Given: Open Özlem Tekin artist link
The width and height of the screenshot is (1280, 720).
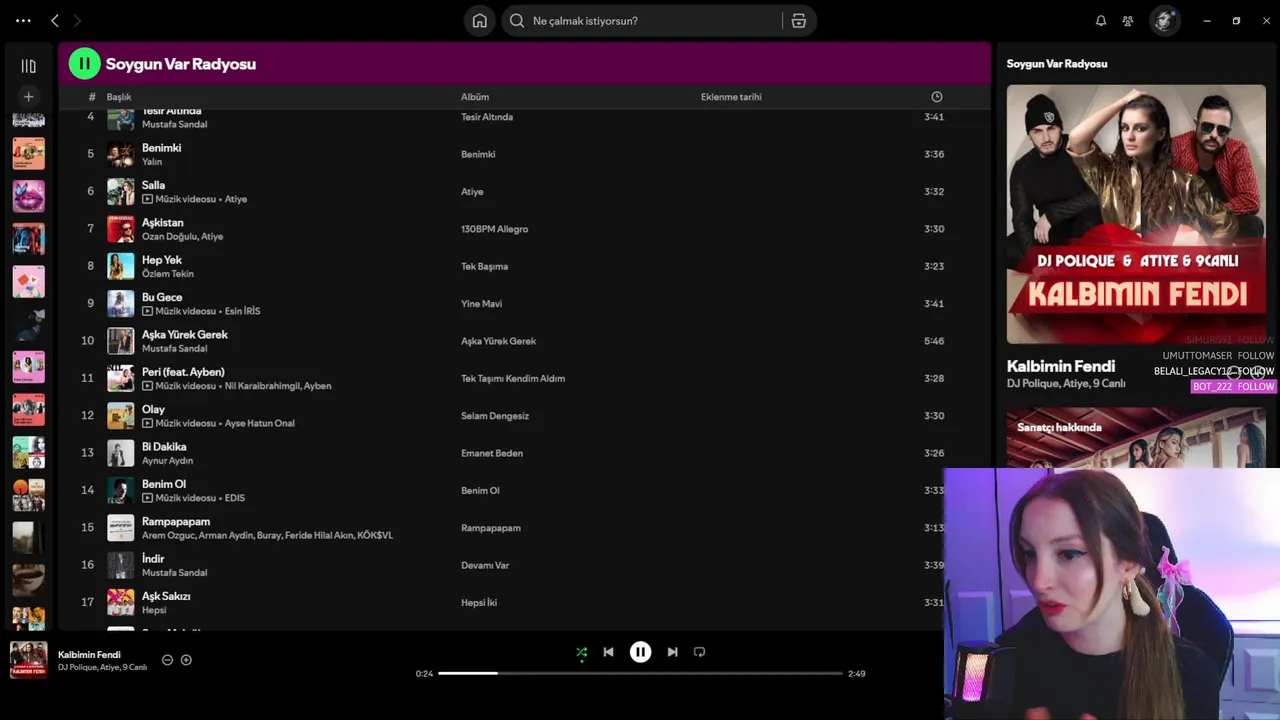Looking at the screenshot, I should click(168, 274).
